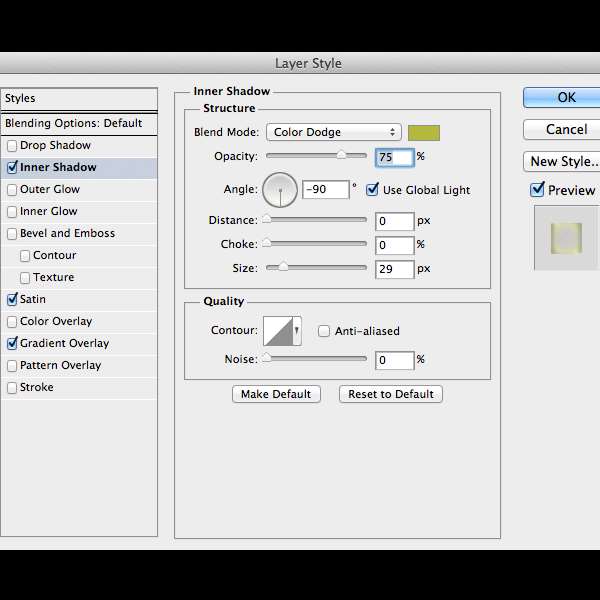The height and width of the screenshot is (600, 600).
Task: Expand the Contour picker arrow
Action: pyautogui.click(x=297, y=331)
